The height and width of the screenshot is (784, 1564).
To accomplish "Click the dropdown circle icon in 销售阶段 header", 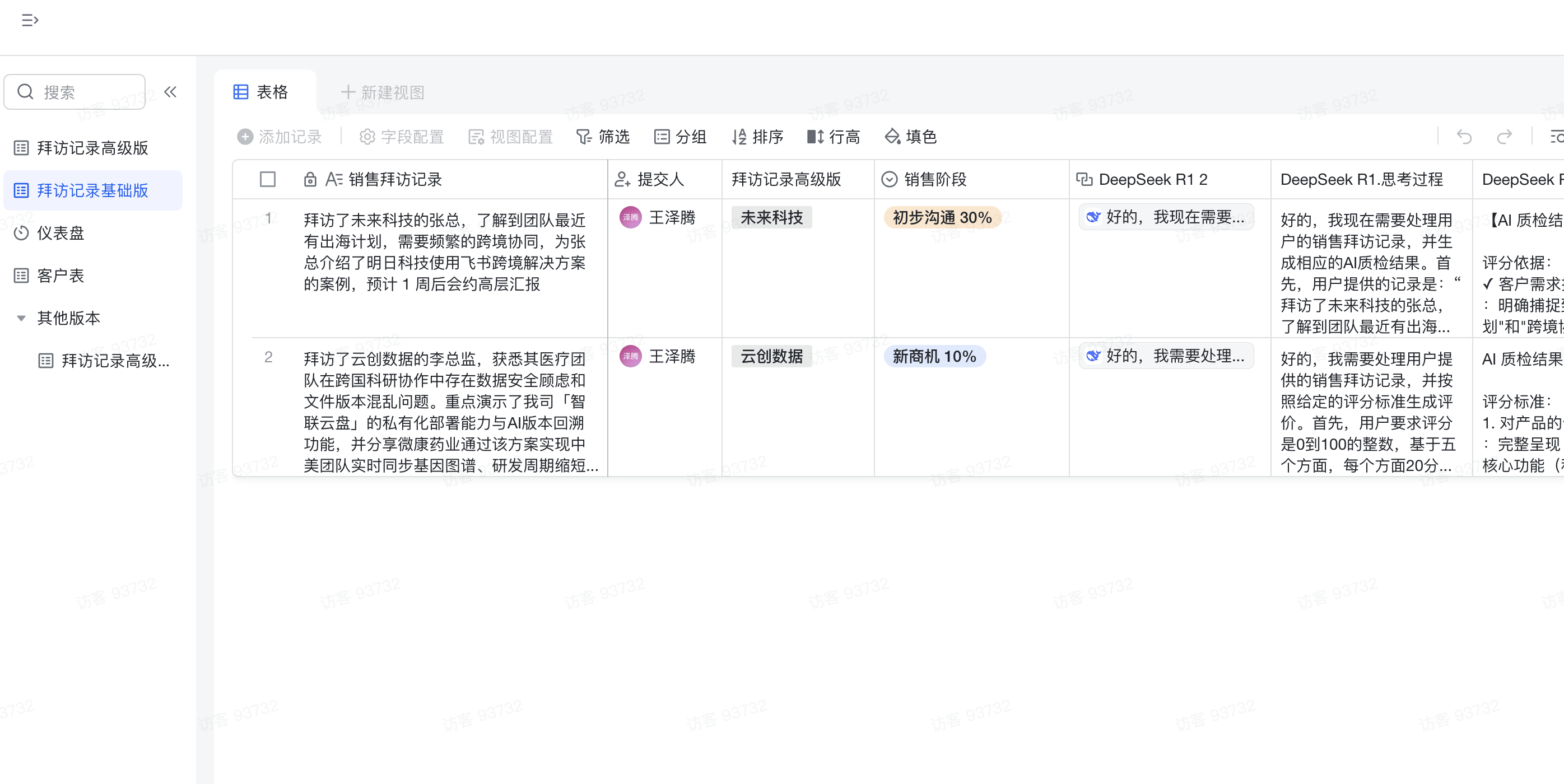I will pos(890,180).
